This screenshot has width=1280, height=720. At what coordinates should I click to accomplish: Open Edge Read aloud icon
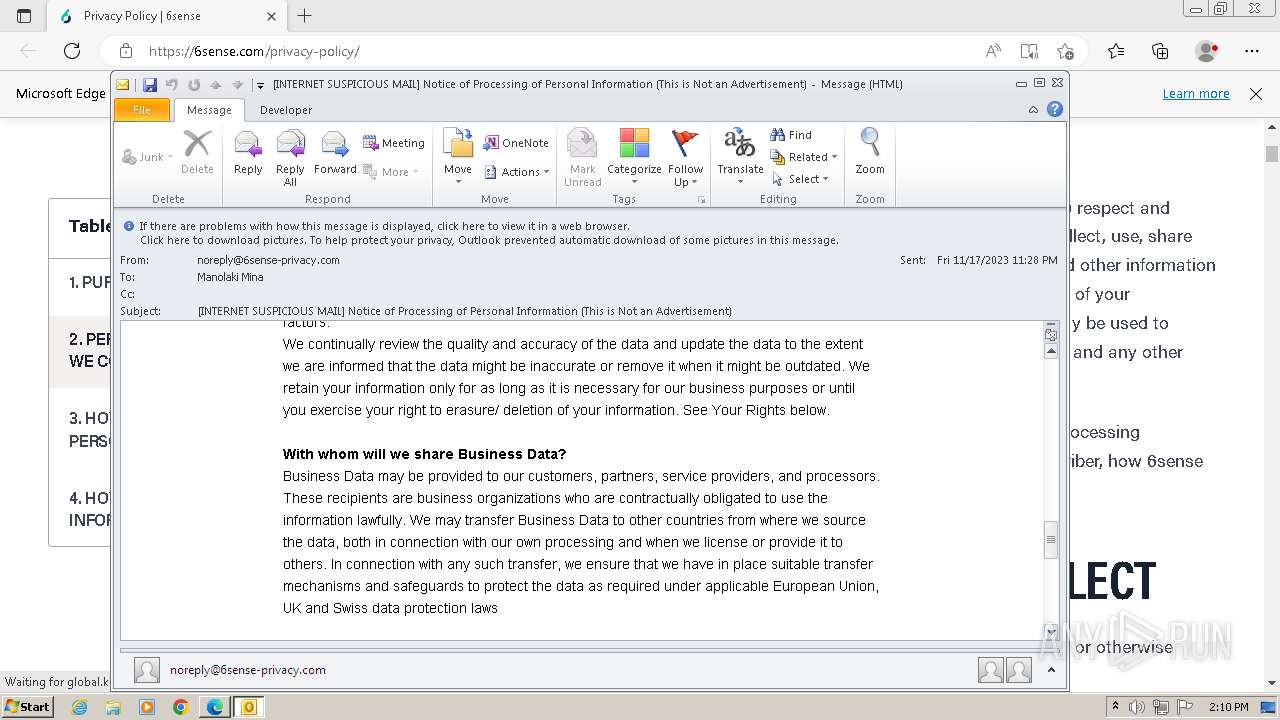(x=993, y=51)
